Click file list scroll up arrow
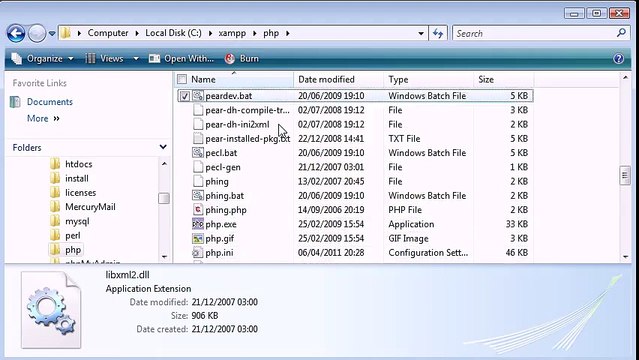The height and width of the screenshot is (360, 639). tap(626, 77)
